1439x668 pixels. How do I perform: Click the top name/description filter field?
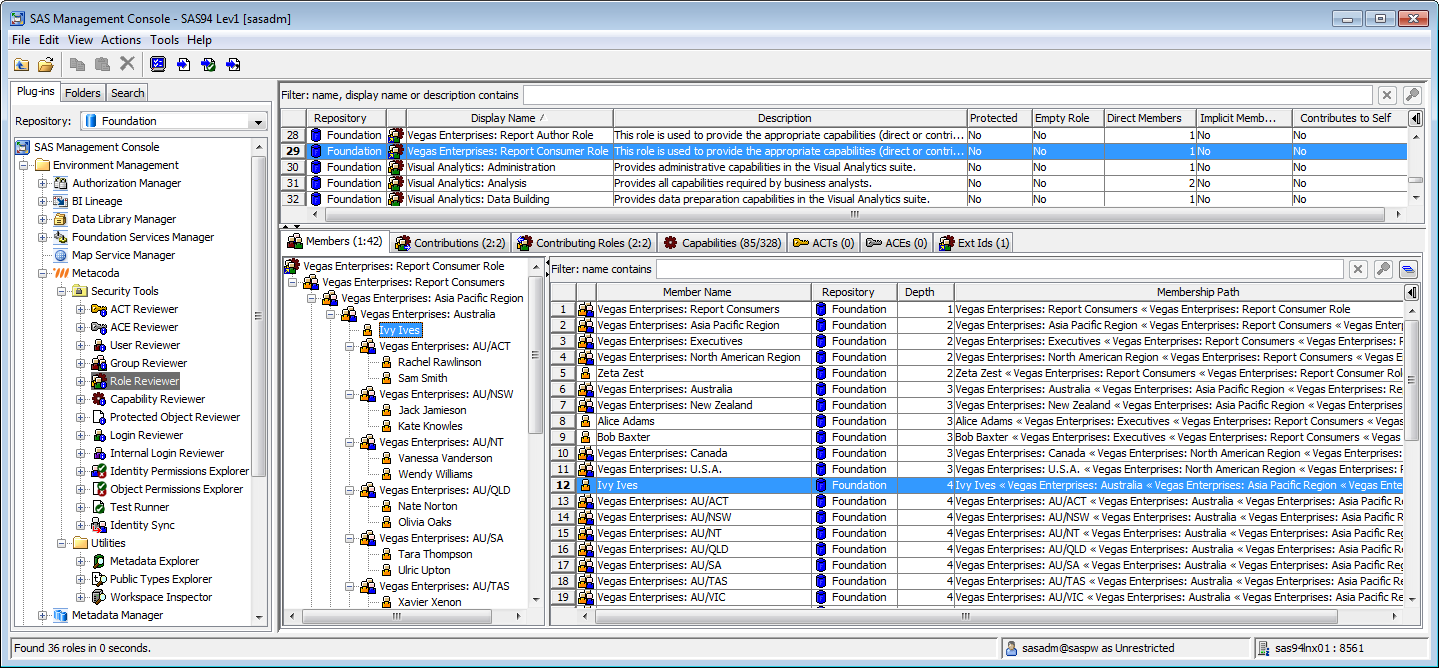947,95
